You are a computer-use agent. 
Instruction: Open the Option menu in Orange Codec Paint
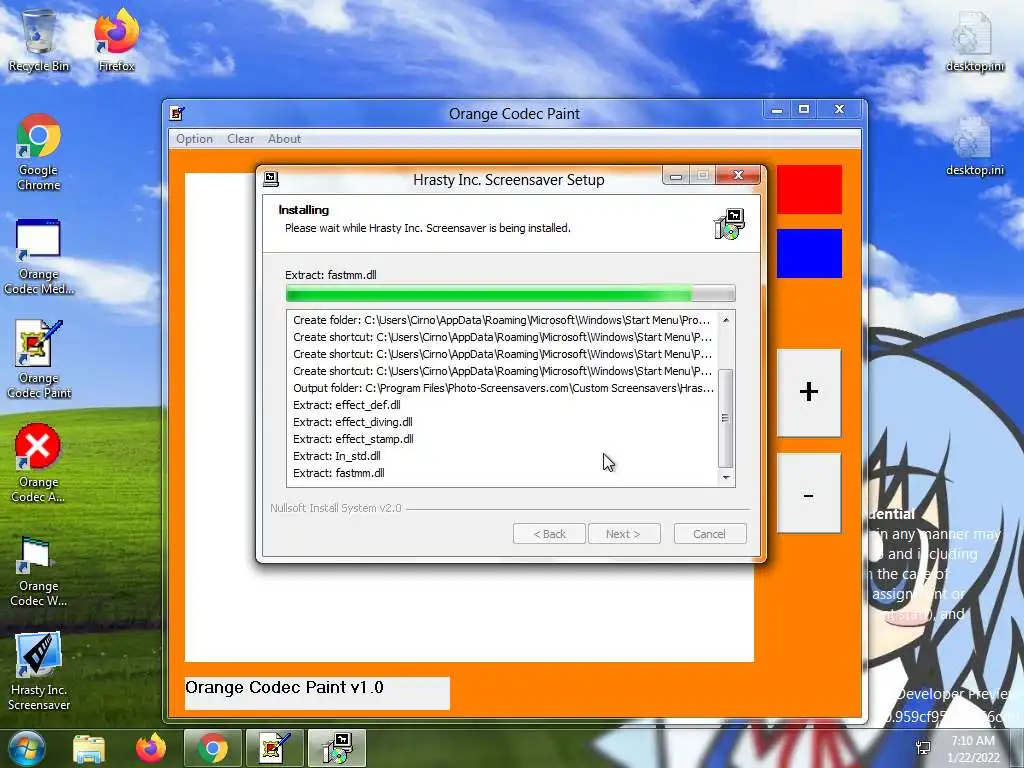click(195, 138)
